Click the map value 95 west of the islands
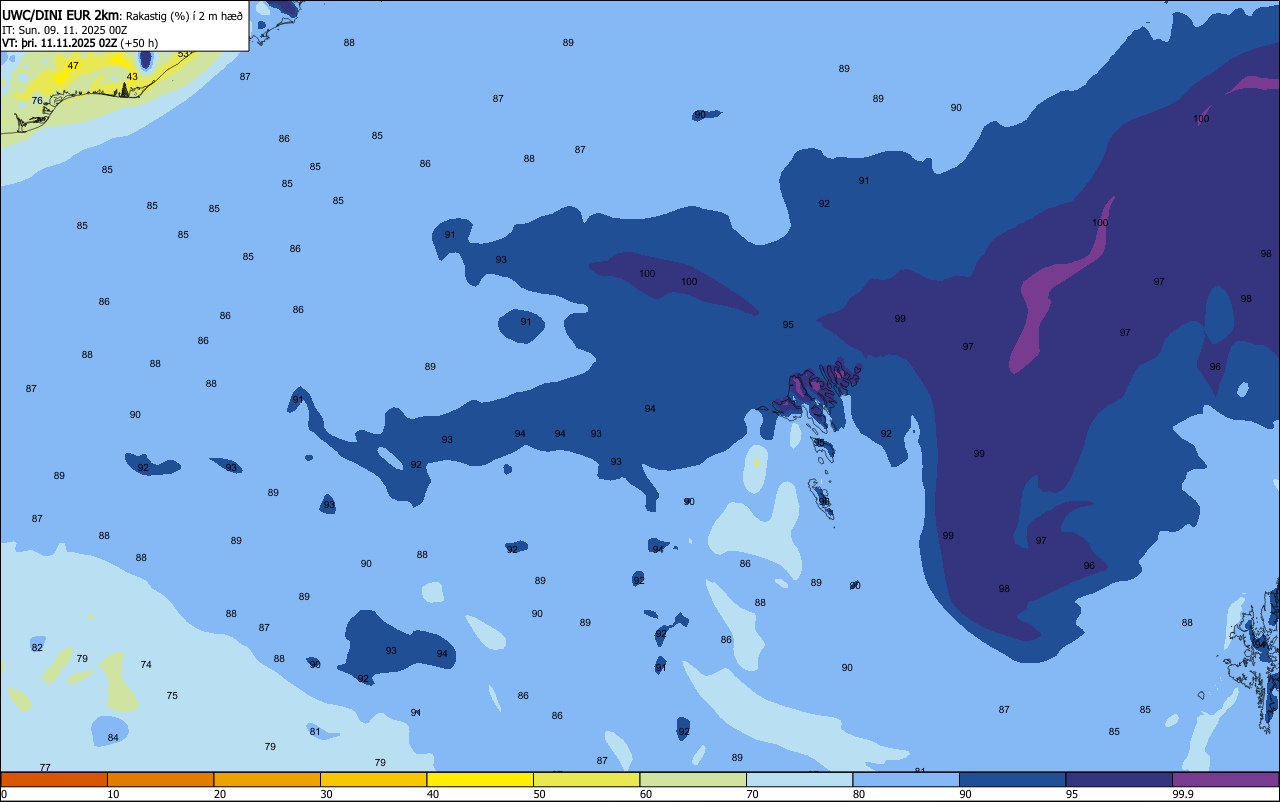This screenshot has width=1280, height=802. point(788,325)
